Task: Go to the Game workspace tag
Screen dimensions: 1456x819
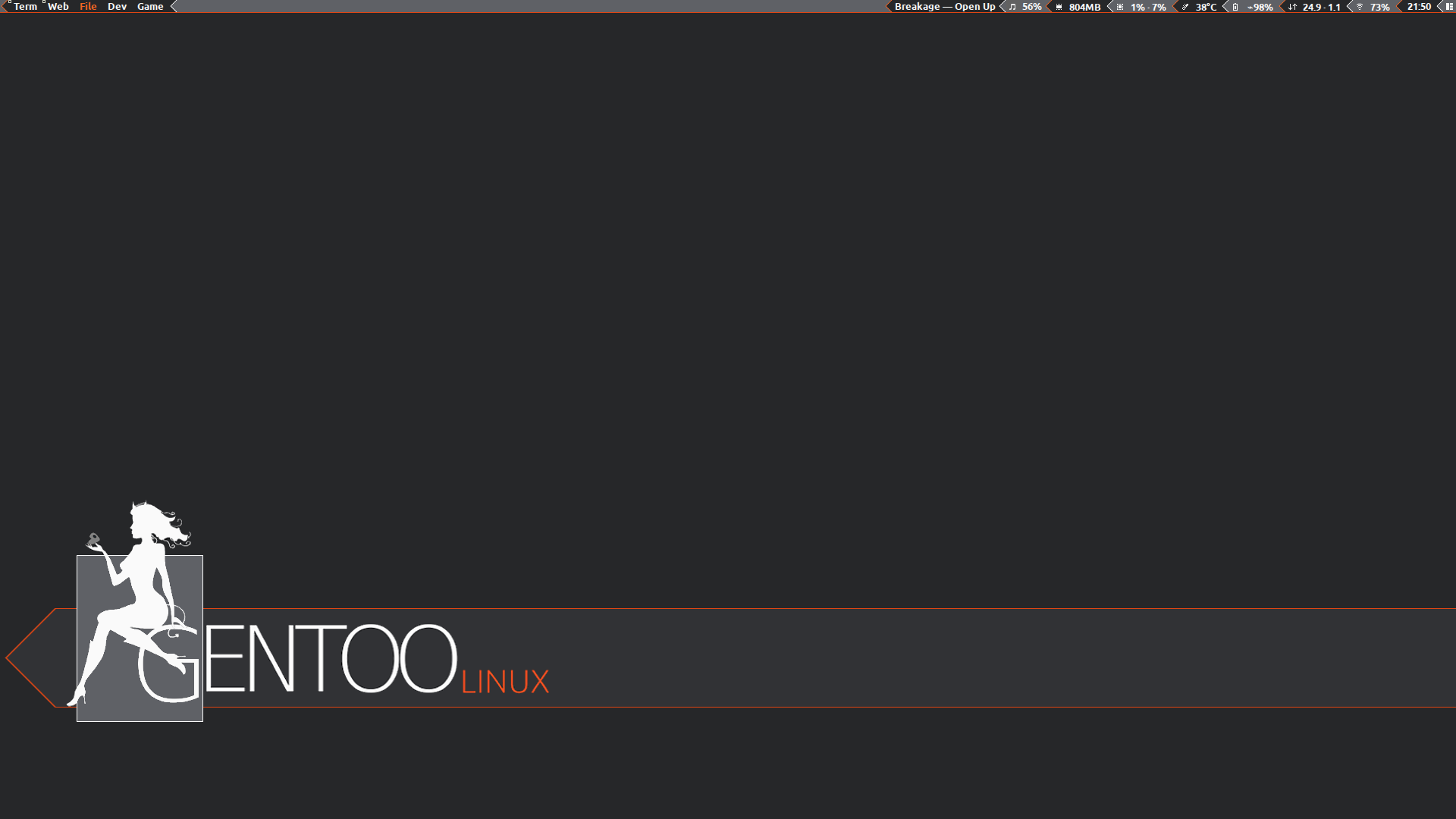Action: point(150,6)
